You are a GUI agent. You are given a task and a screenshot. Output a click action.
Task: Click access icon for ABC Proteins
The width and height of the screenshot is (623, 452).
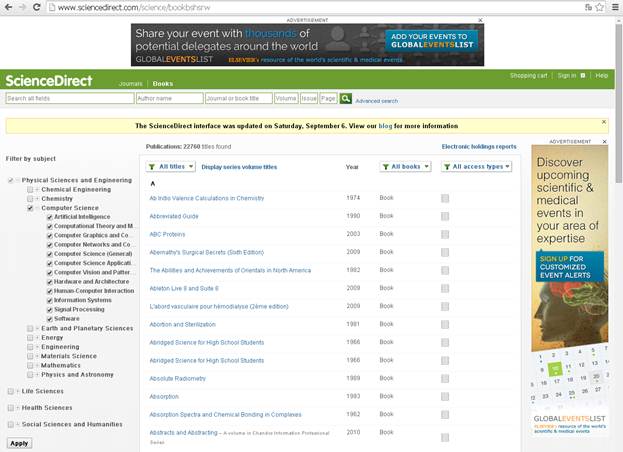[445, 234]
